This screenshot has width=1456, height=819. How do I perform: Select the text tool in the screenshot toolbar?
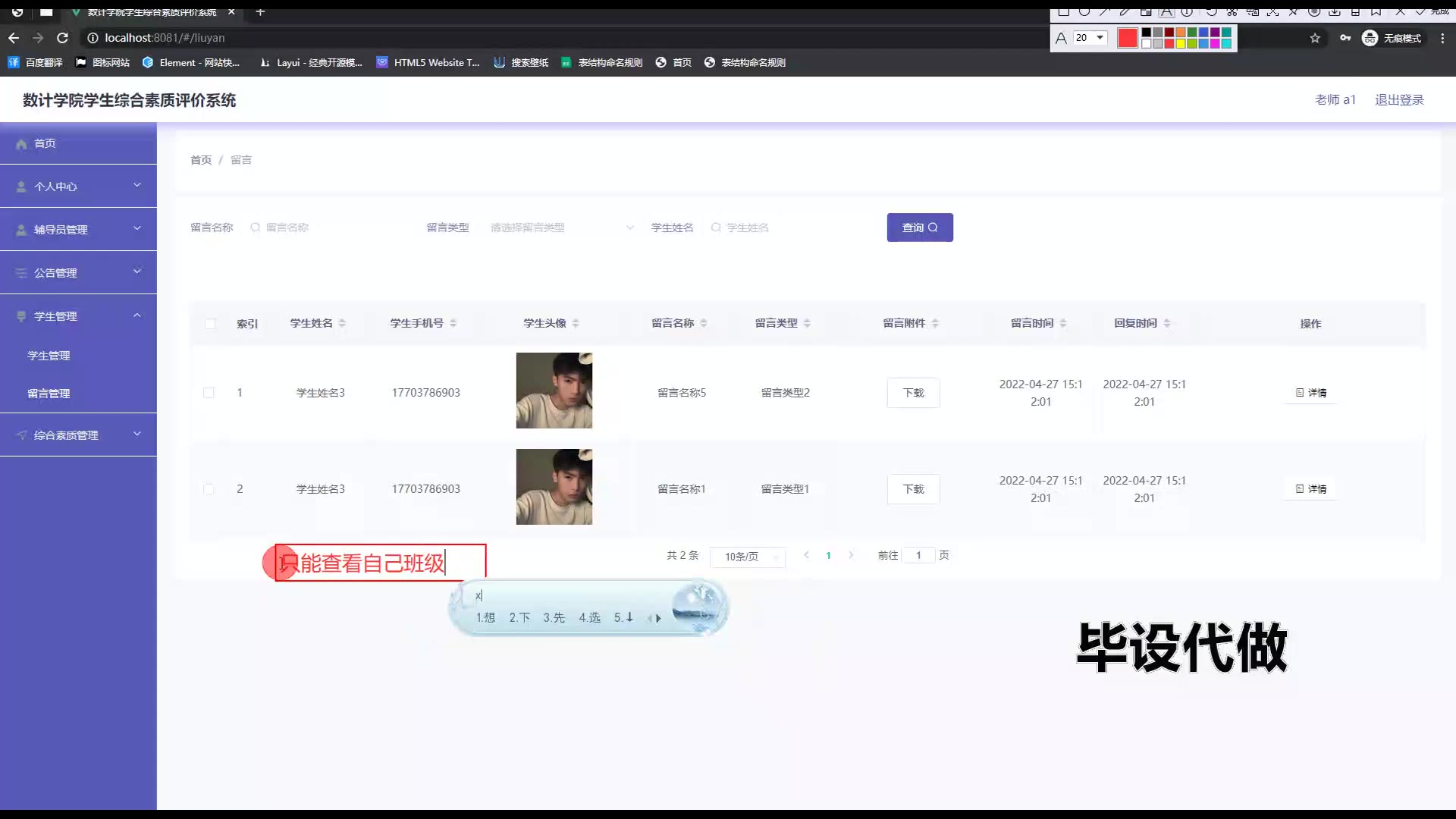tap(1166, 11)
